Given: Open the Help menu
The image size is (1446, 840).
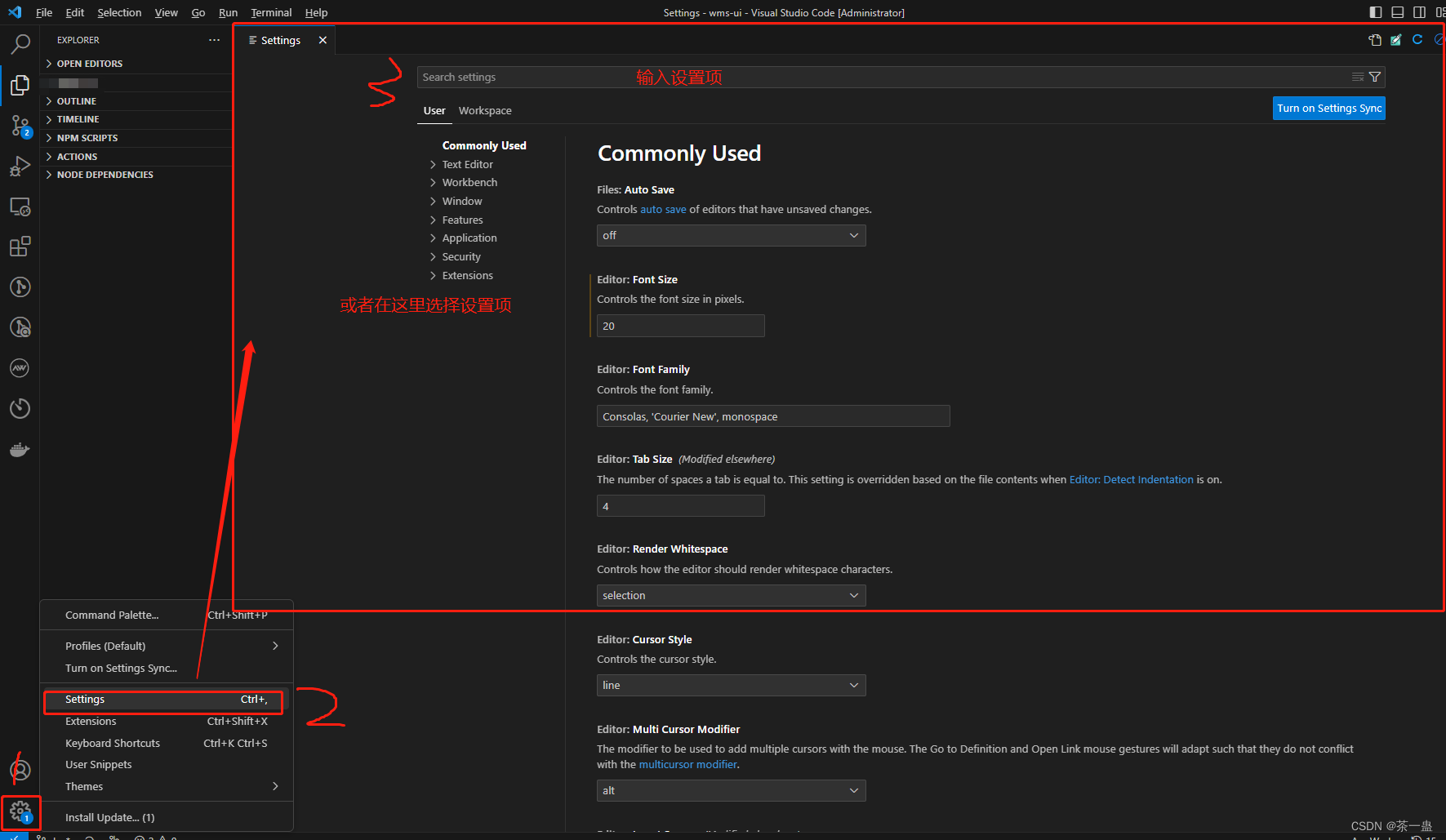Looking at the screenshot, I should click(316, 12).
